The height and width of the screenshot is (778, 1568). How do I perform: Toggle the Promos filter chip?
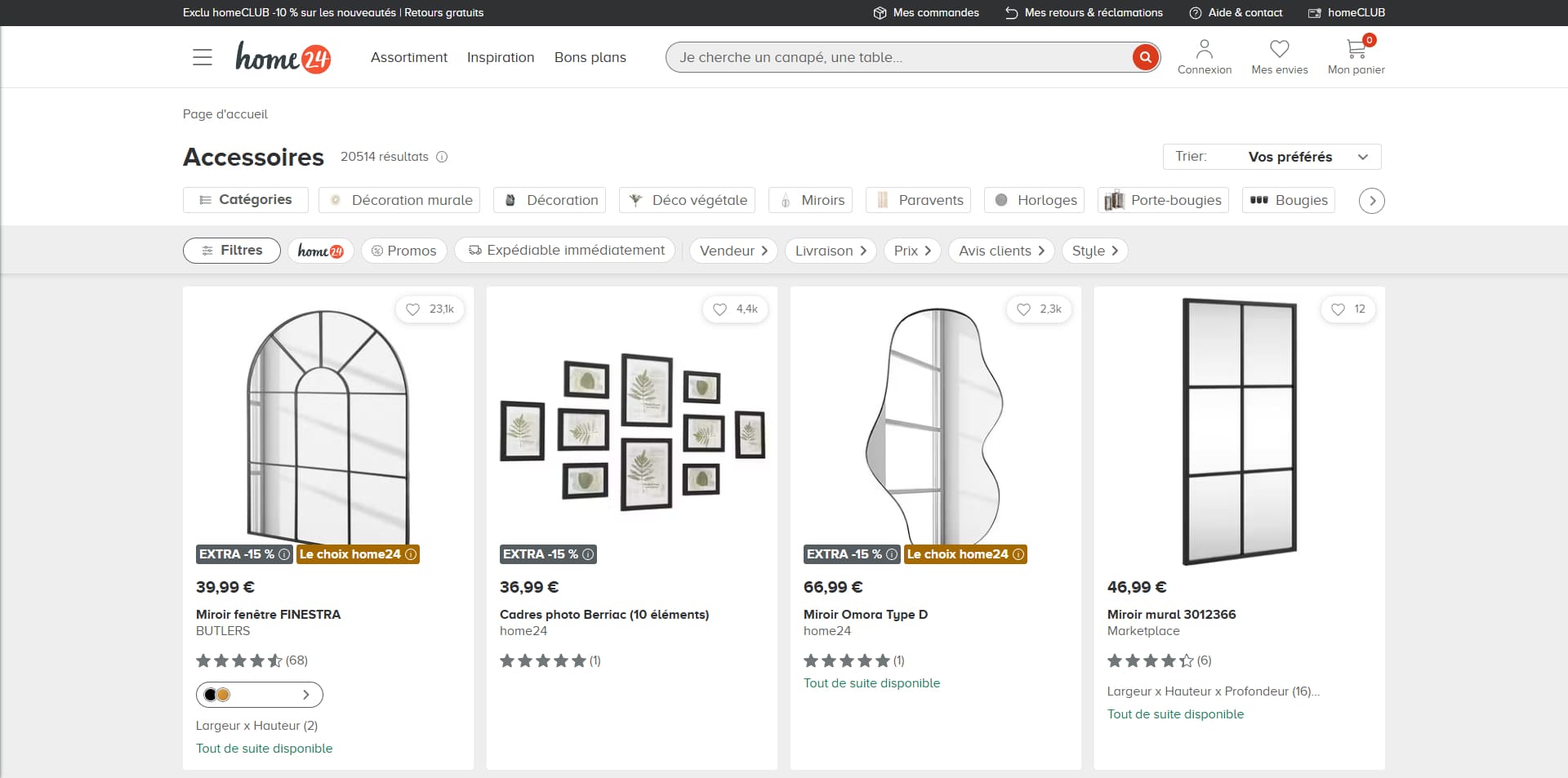click(x=404, y=251)
